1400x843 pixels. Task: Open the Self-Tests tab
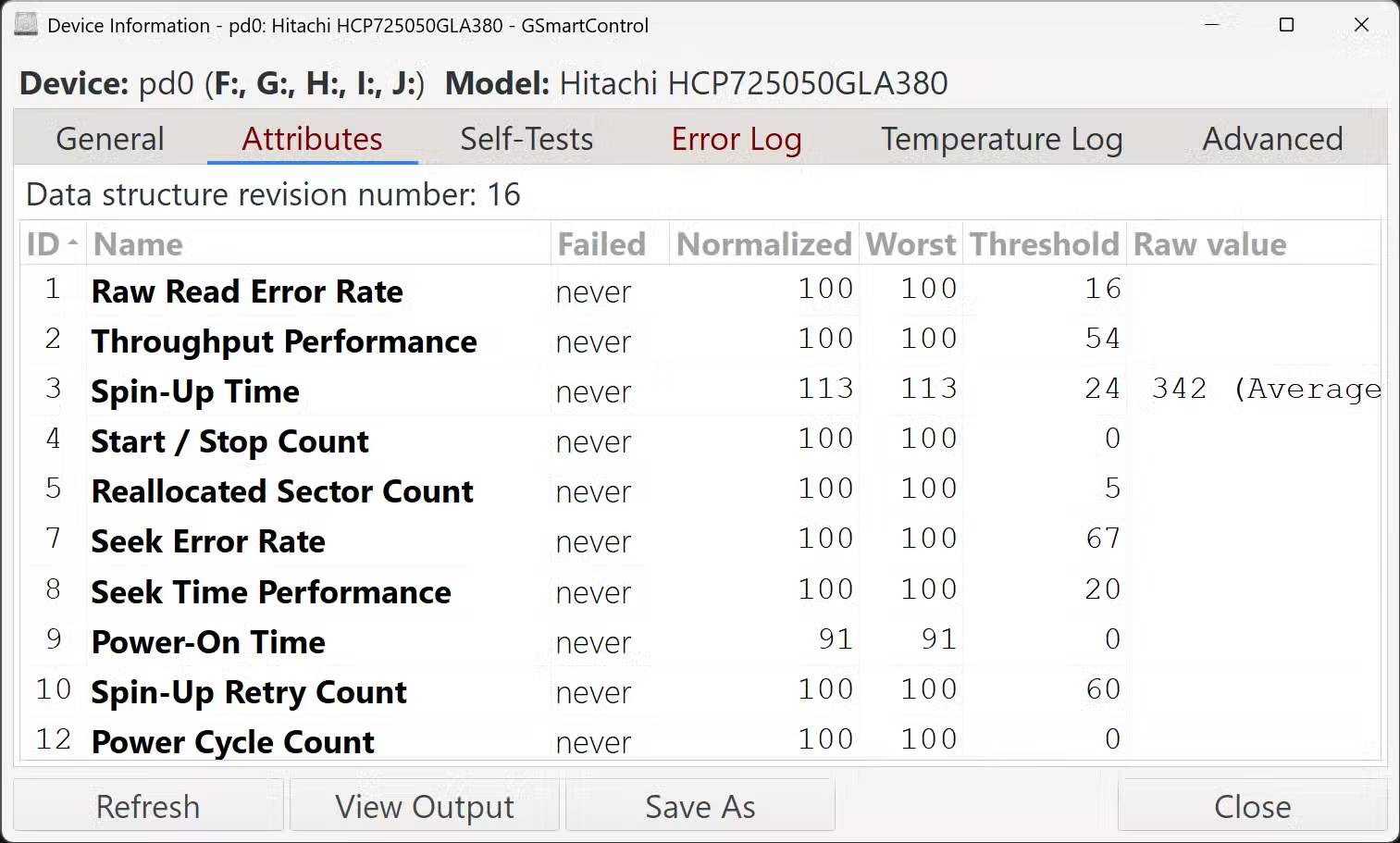point(526,139)
